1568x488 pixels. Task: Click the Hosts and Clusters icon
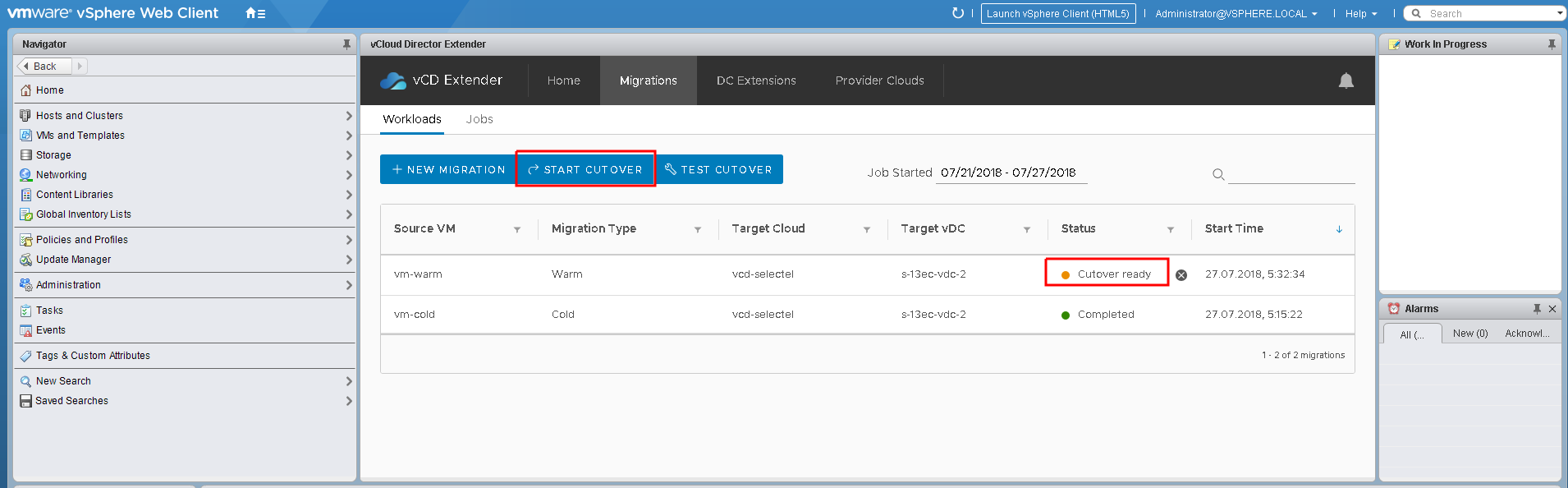25,116
